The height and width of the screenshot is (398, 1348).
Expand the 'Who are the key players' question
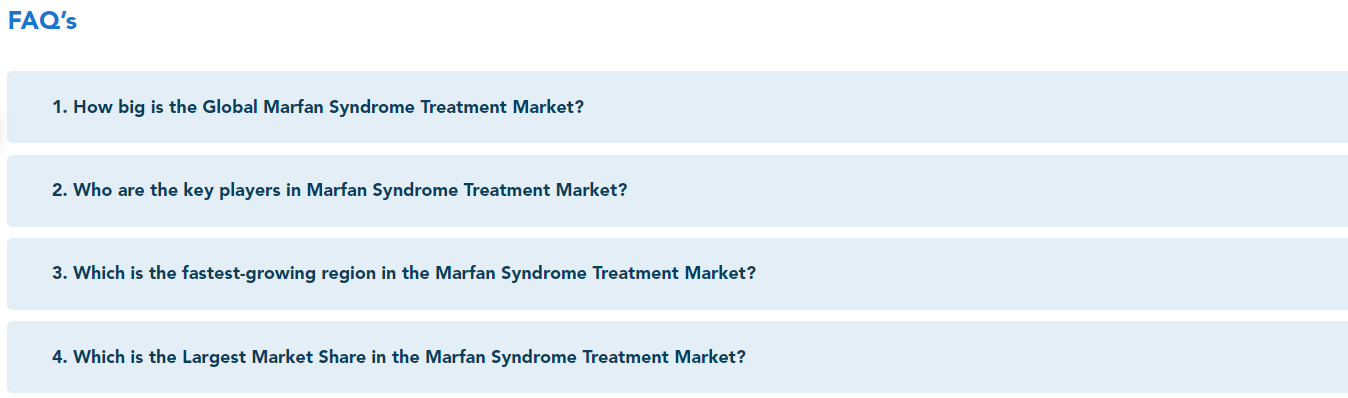point(677,190)
